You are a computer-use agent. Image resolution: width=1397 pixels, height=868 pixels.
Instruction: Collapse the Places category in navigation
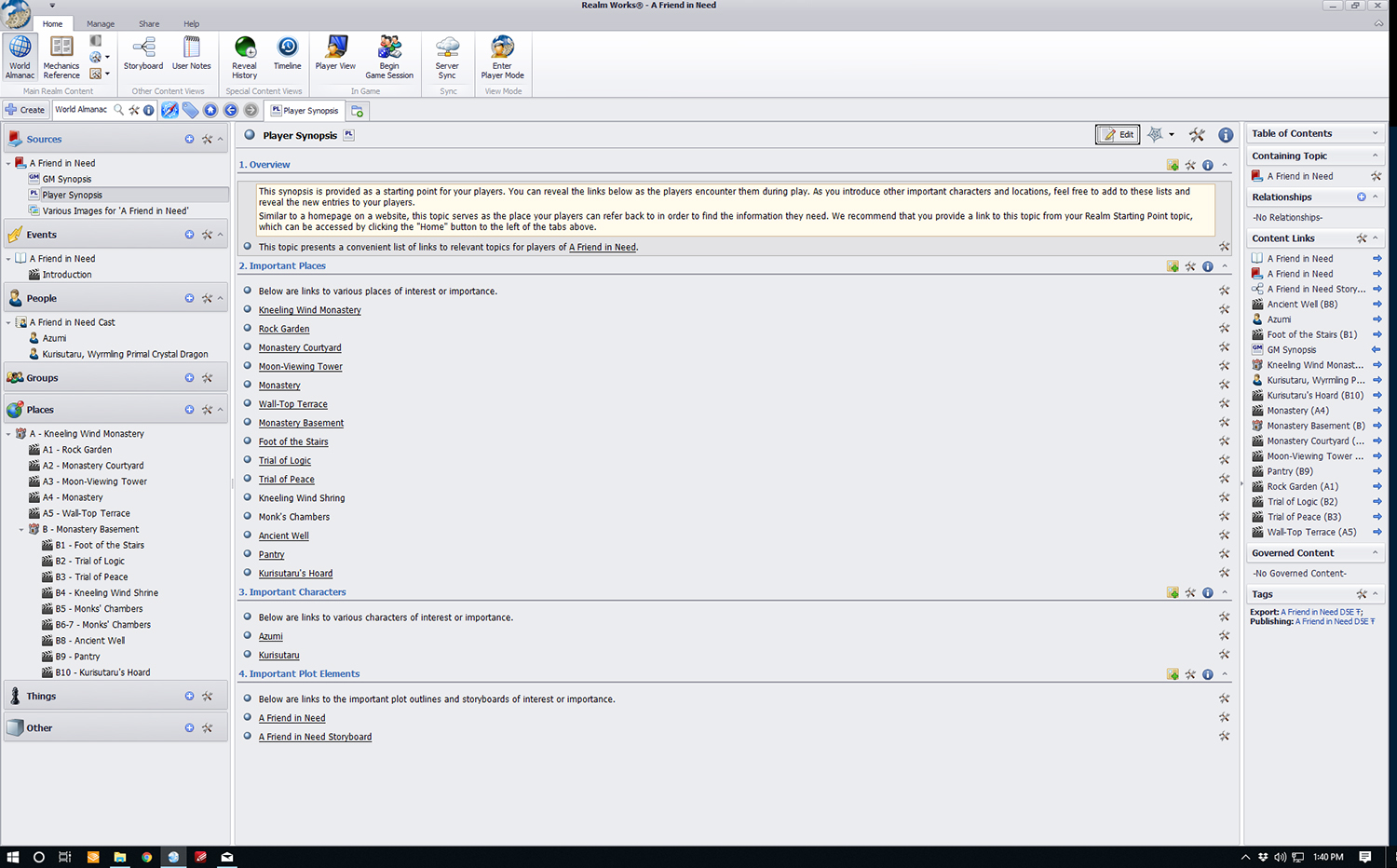221,410
